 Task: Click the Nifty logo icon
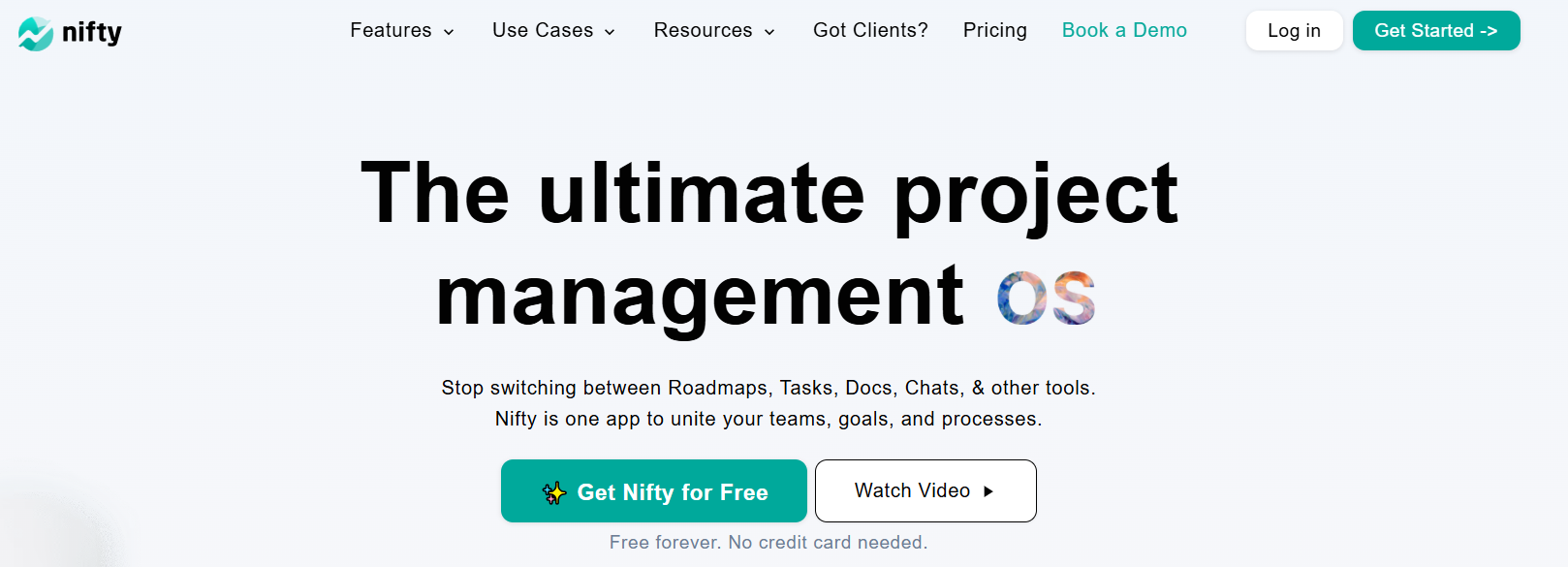pos(36,34)
